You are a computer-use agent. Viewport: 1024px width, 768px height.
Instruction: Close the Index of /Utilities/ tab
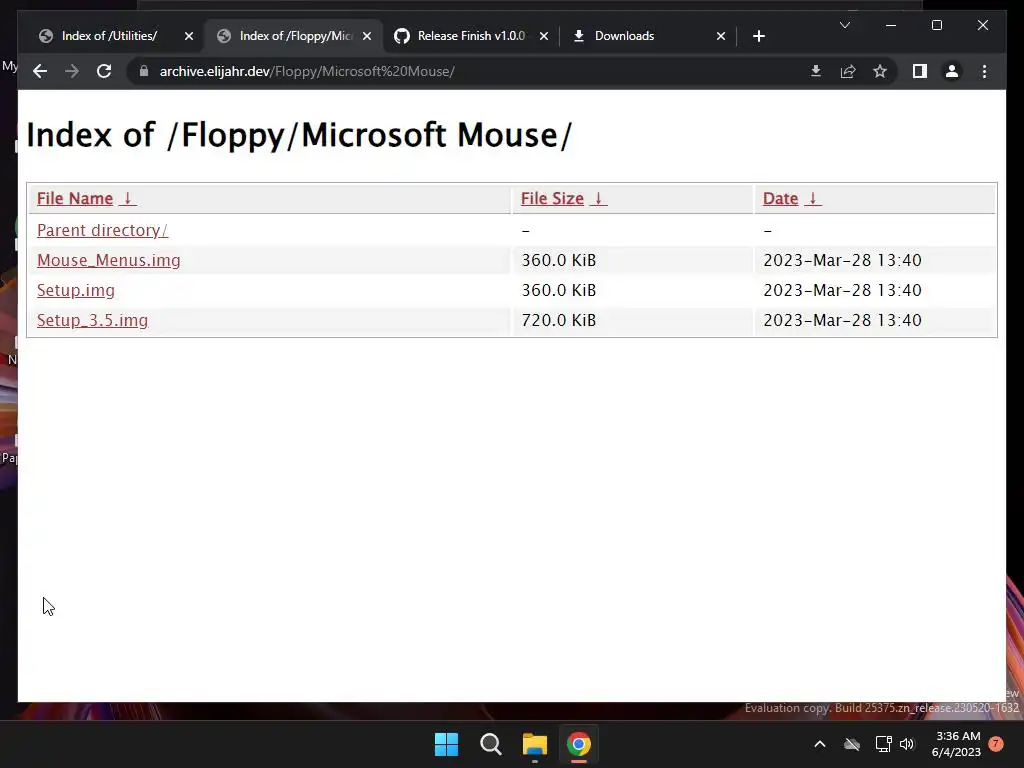[189, 36]
